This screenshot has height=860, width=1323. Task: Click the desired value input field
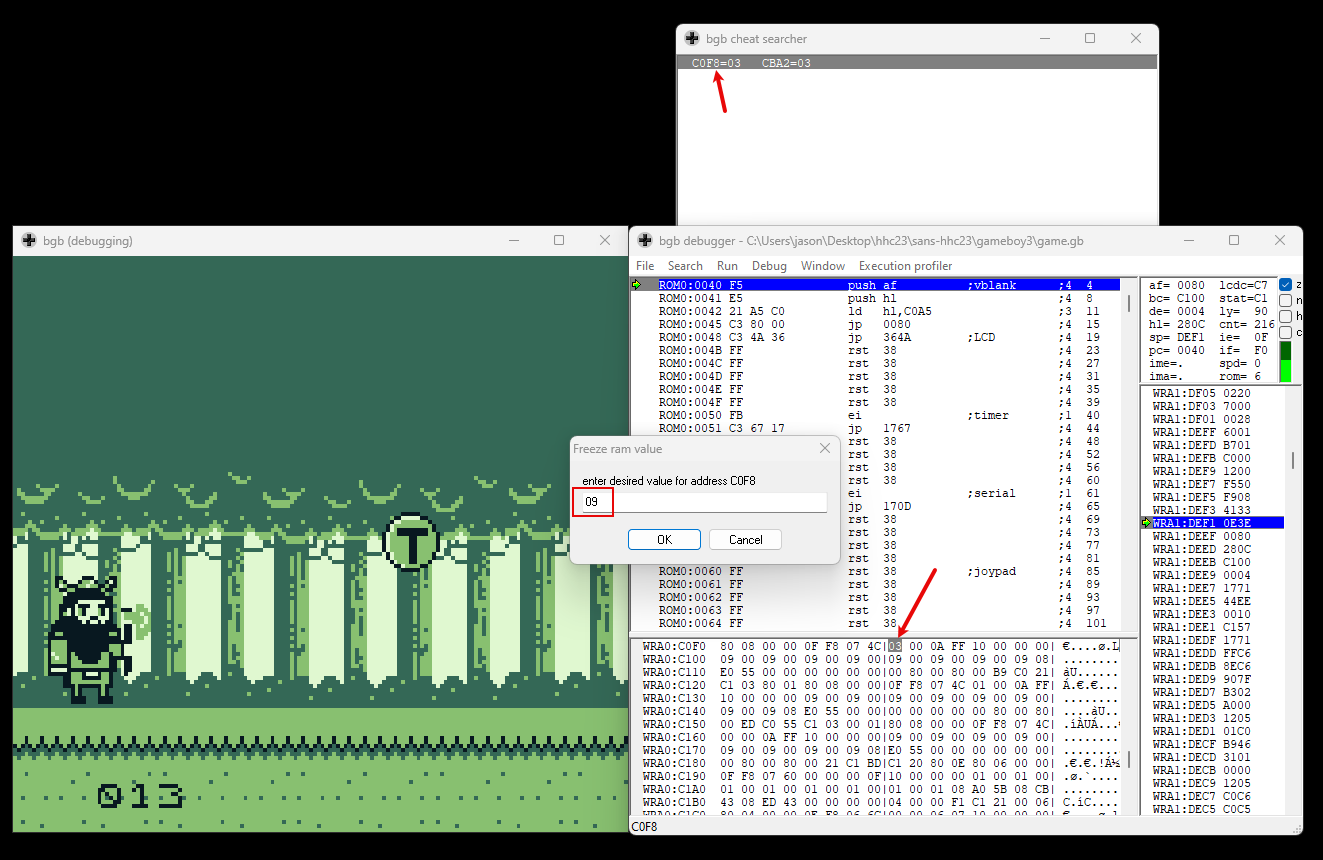pos(704,501)
